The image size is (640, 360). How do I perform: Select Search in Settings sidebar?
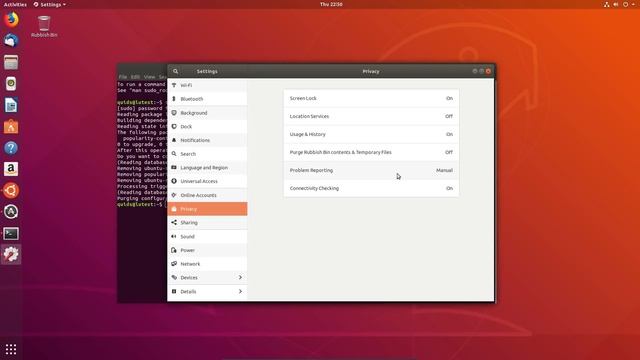pyautogui.click(x=207, y=154)
